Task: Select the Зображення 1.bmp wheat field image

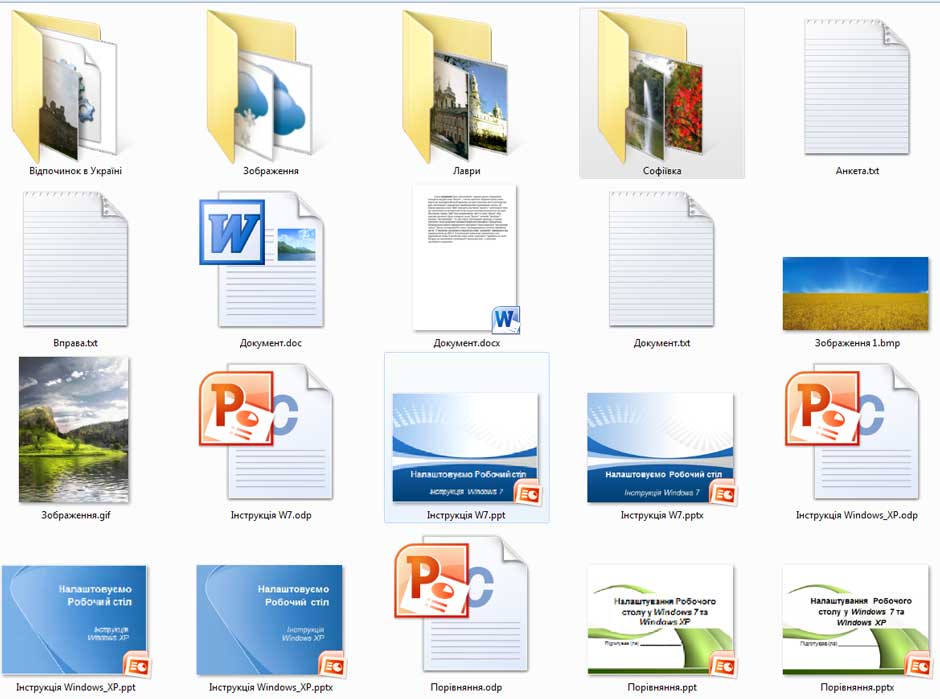Action: click(856, 293)
